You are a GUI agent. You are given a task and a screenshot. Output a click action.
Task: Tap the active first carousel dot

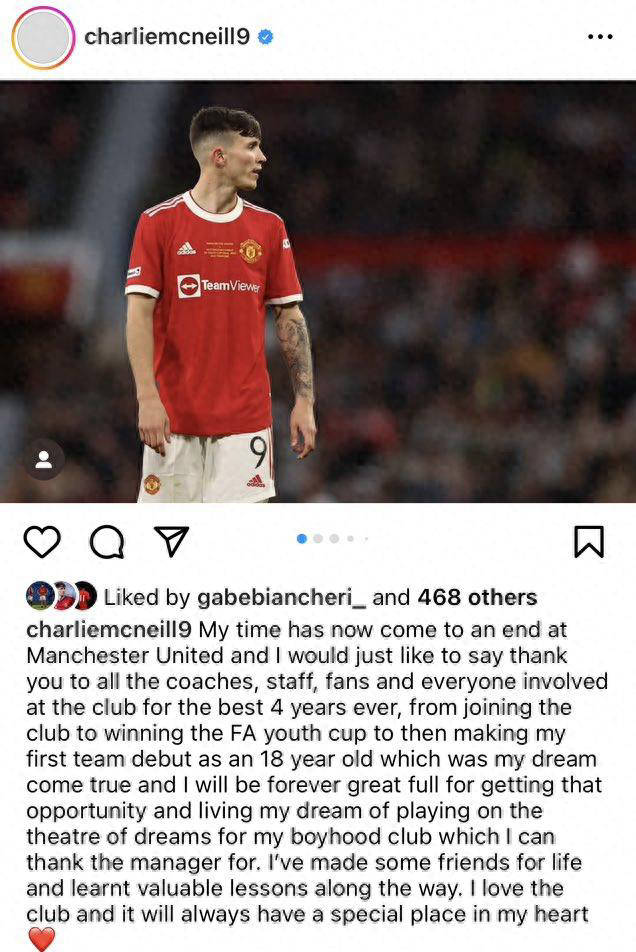[x=302, y=539]
